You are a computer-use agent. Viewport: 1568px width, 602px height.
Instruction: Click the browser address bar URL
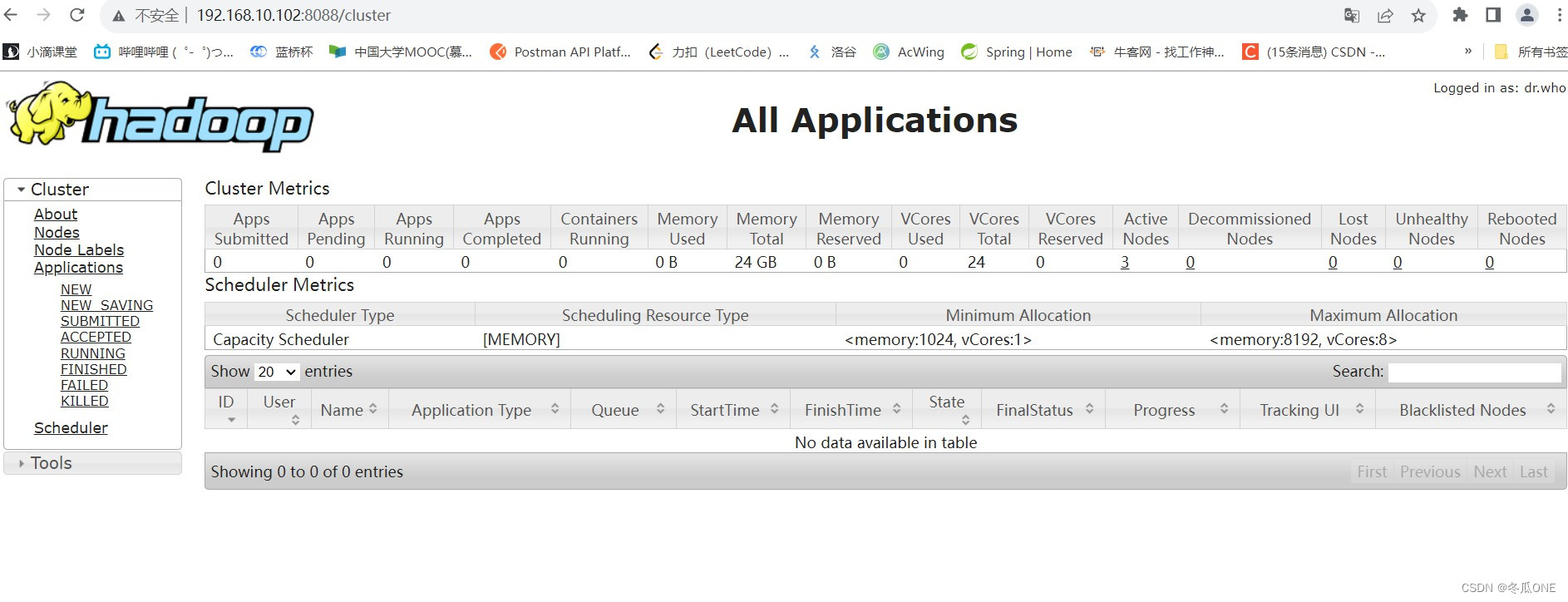pos(293,16)
